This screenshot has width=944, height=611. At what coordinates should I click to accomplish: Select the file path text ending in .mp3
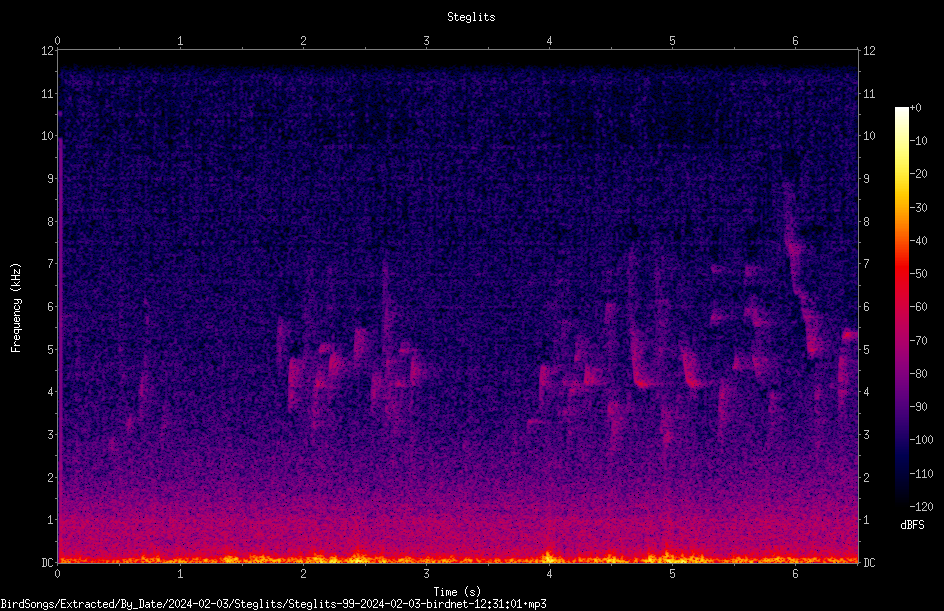click(x=273, y=604)
